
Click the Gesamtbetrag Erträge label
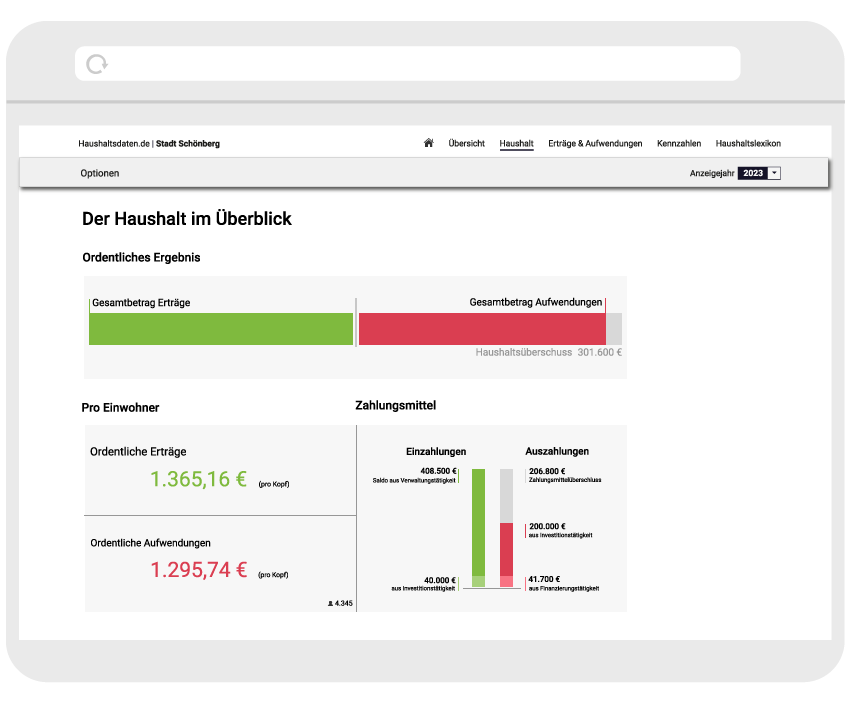tap(141, 303)
